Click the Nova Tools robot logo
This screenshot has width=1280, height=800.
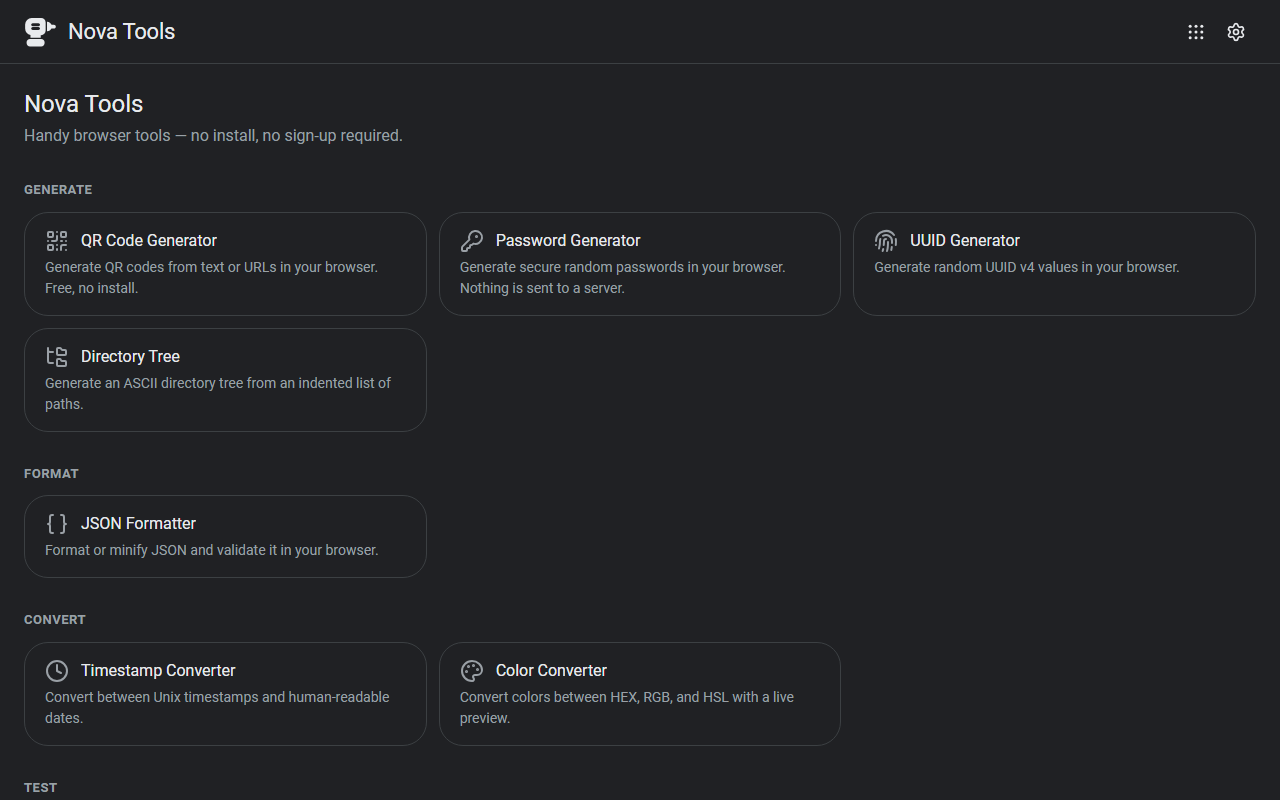pos(40,32)
